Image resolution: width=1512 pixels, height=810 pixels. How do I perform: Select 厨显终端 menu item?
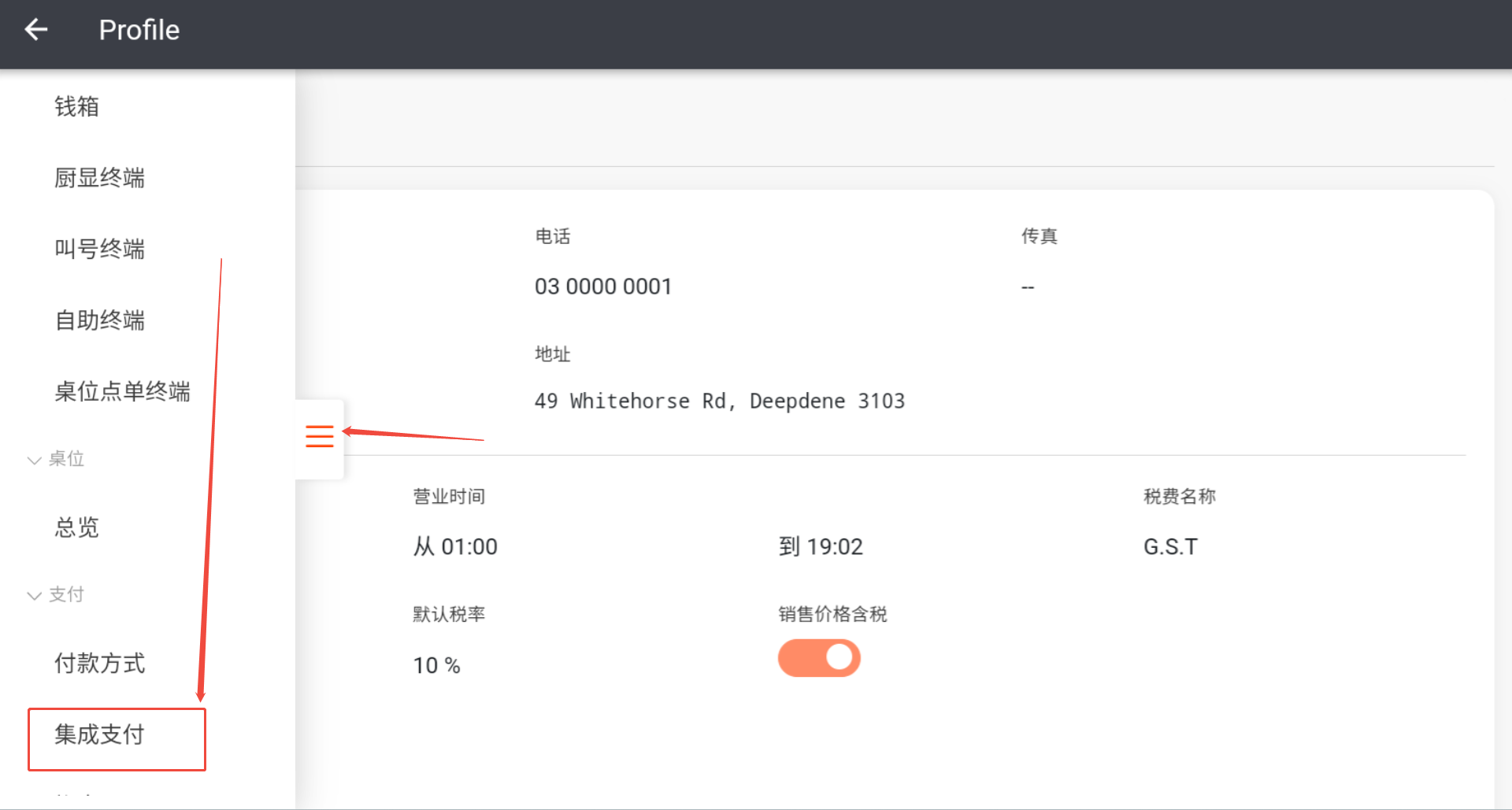tap(99, 178)
